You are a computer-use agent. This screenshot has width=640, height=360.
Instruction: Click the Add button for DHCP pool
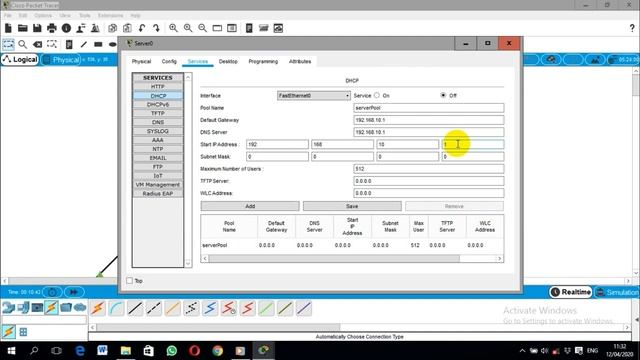pyautogui.click(x=250, y=206)
